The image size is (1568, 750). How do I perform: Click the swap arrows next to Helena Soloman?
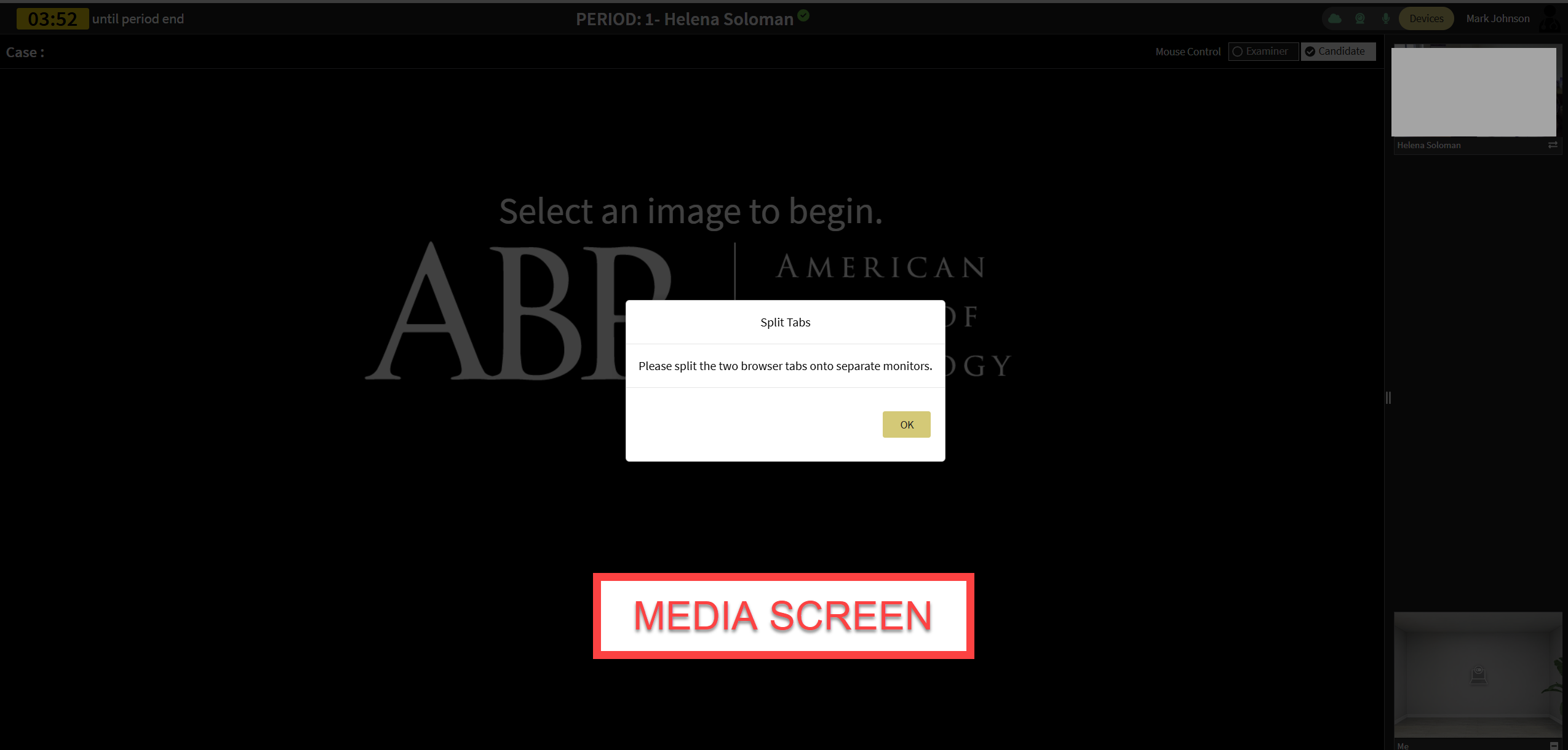1553,145
